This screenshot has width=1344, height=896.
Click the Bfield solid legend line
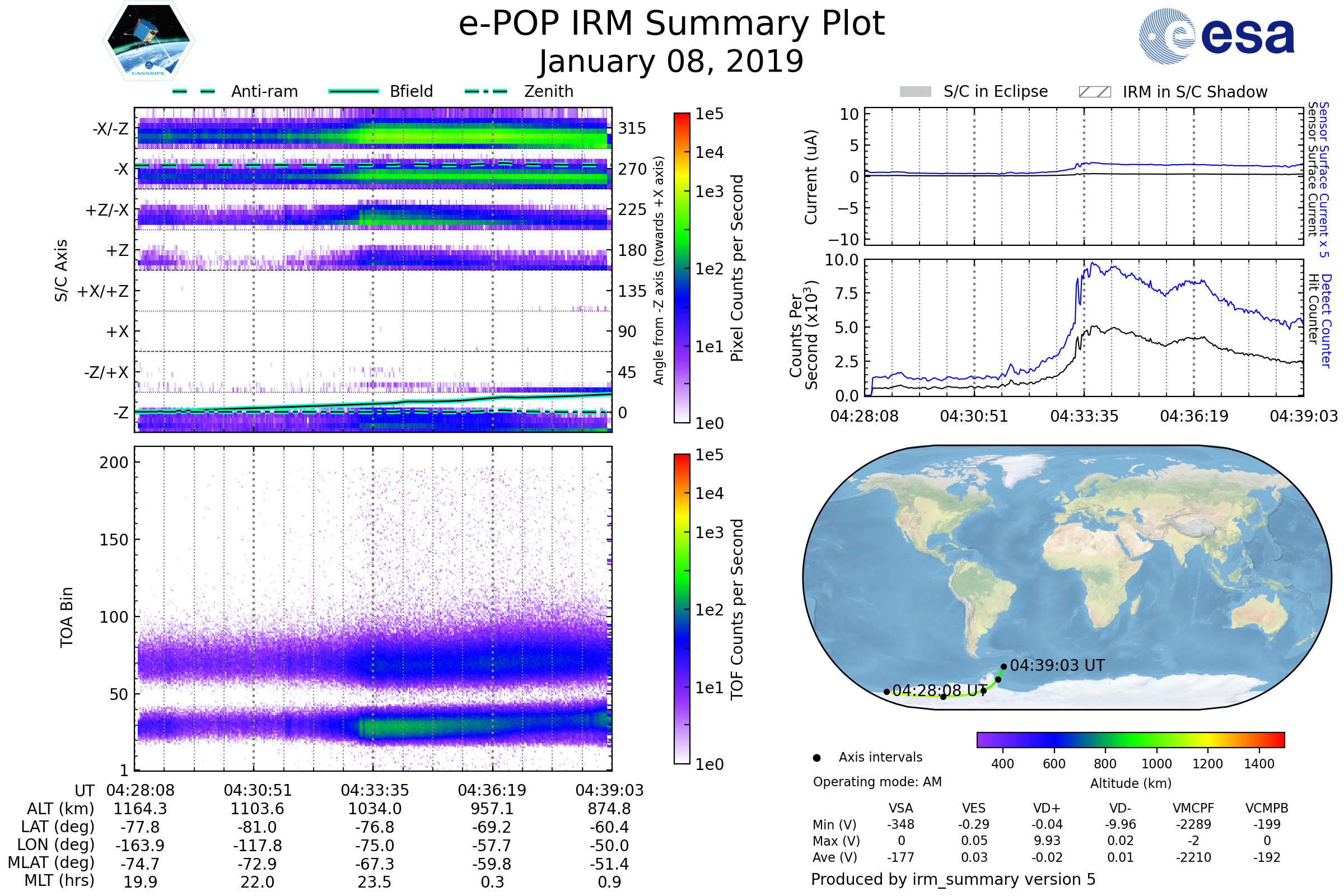[x=354, y=91]
